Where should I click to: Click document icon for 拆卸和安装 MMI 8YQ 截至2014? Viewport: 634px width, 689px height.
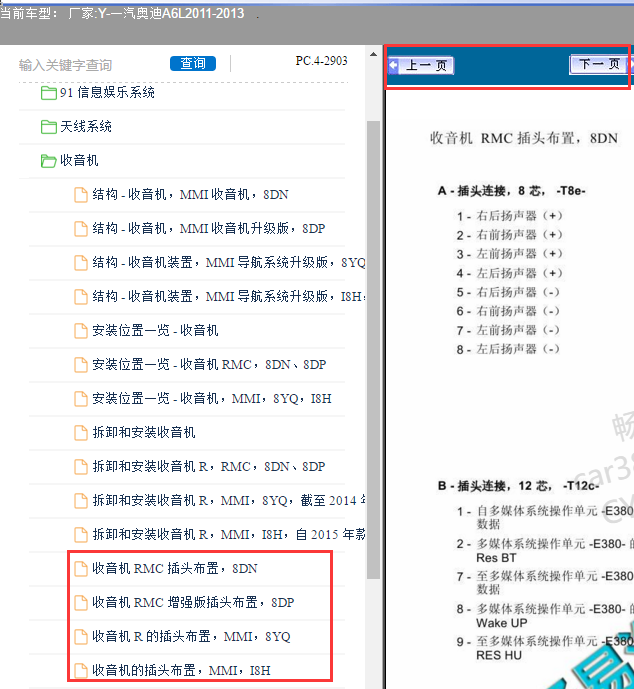tap(80, 501)
